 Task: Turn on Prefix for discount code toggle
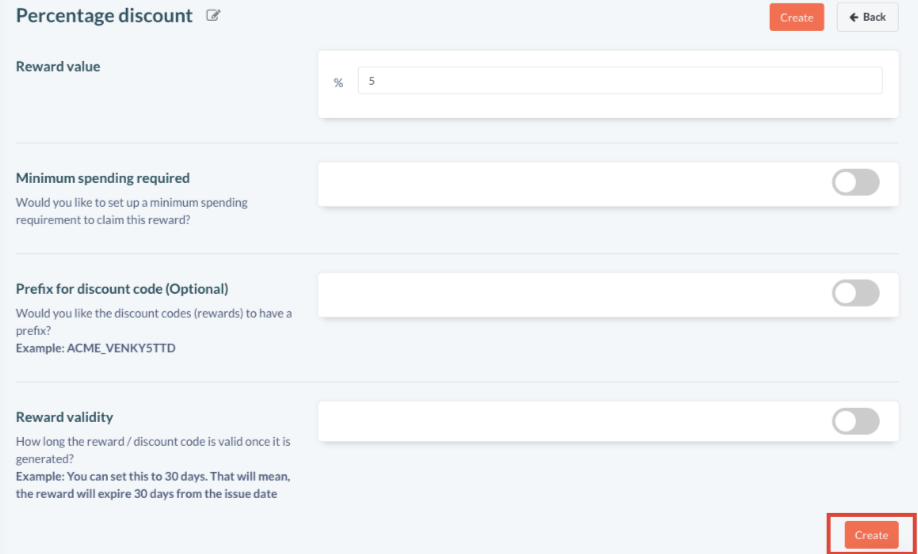tap(855, 293)
